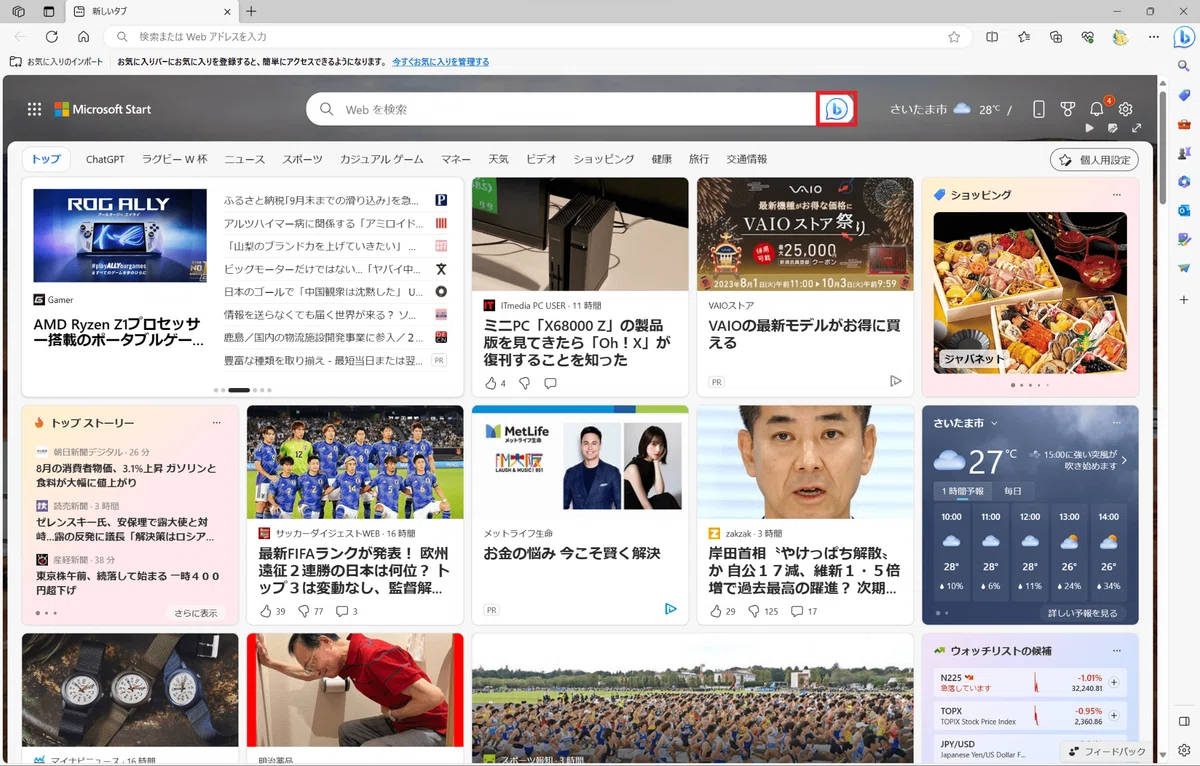This screenshot has width=1200, height=766.
Task: Click the edit background image icon
Action: pos(1113,128)
